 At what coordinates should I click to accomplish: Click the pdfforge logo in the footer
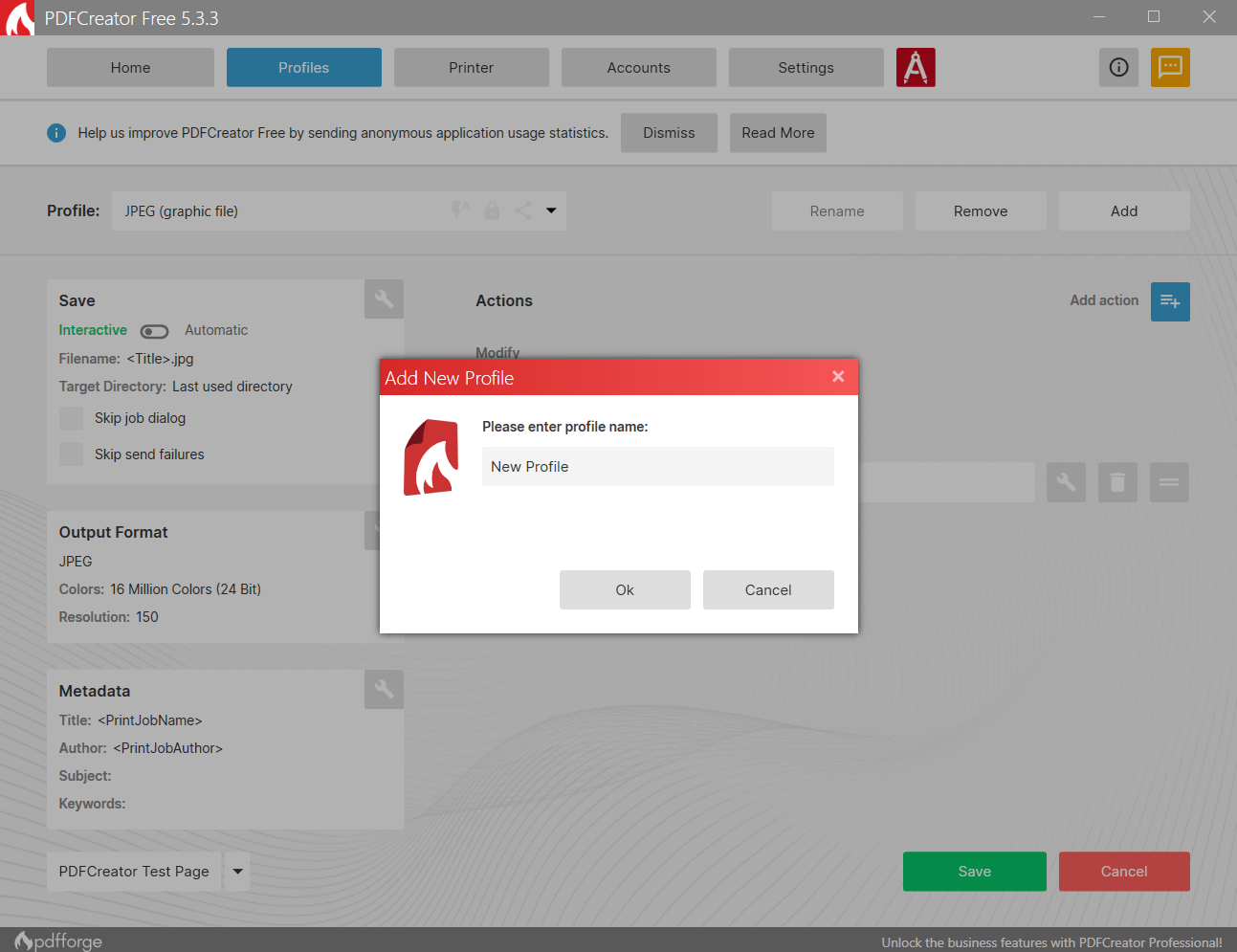pyautogui.click(x=58, y=941)
